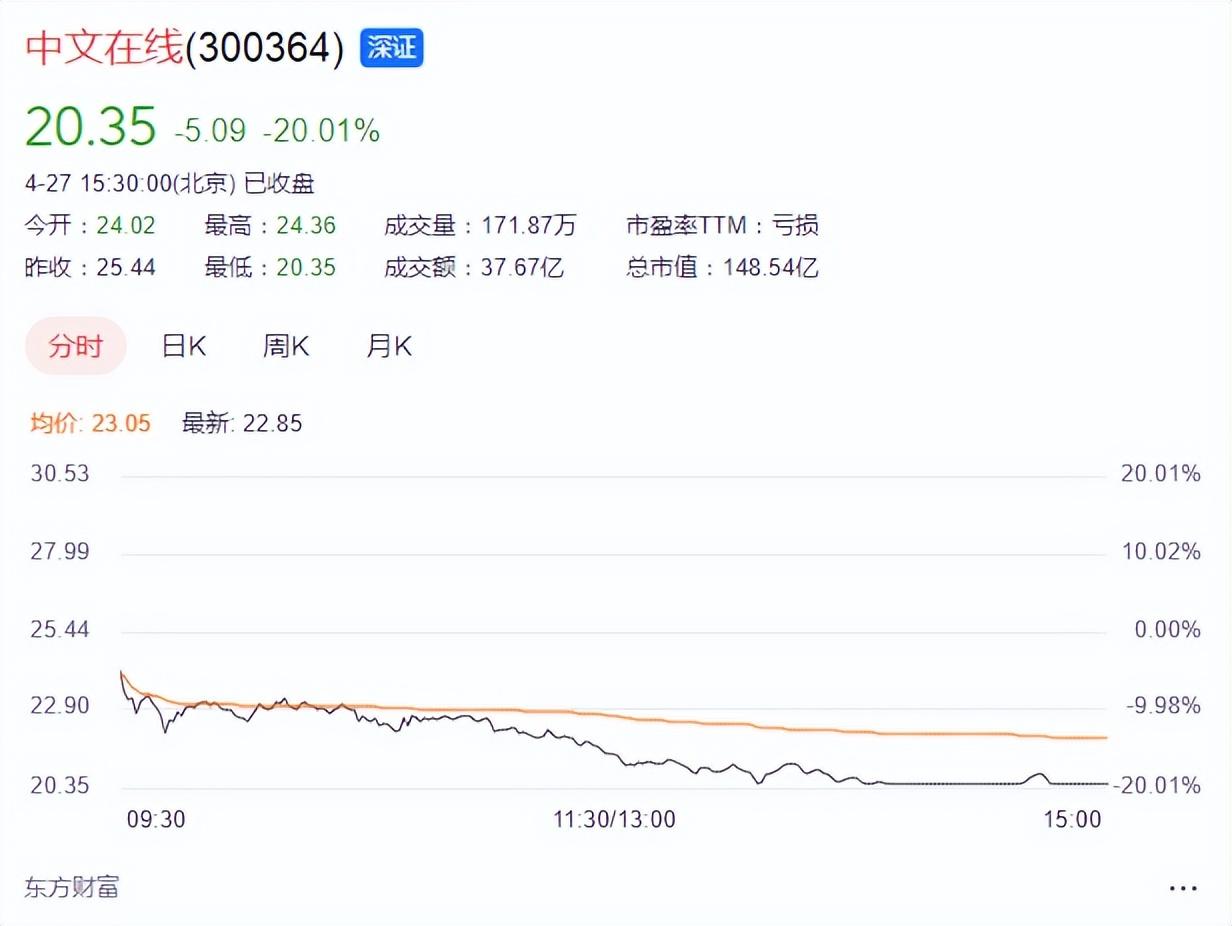Click the 11:30/13:00 time axis label
1232x926 pixels.
(615, 820)
